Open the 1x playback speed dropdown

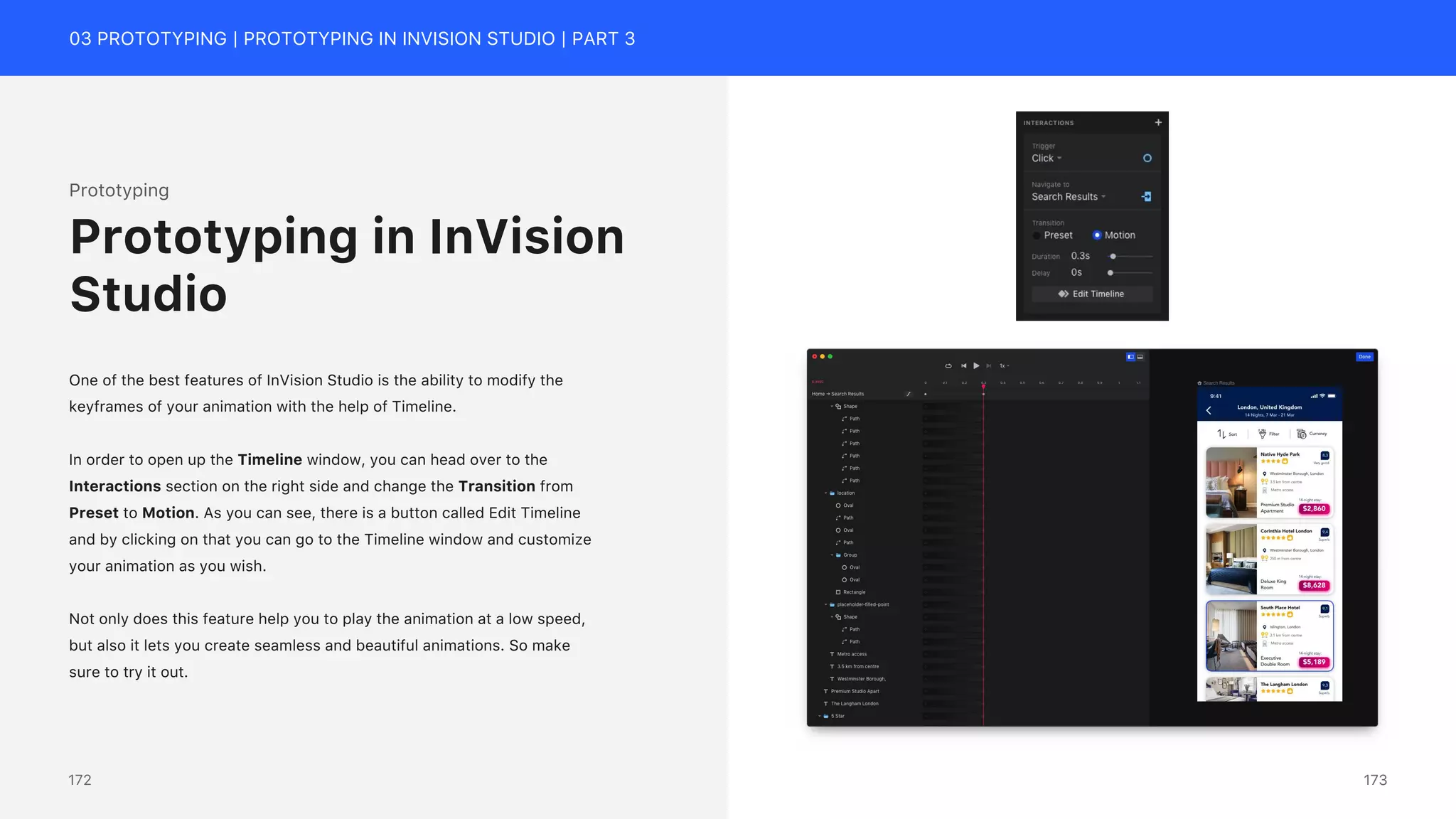pyautogui.click(x=1005, y=365)
